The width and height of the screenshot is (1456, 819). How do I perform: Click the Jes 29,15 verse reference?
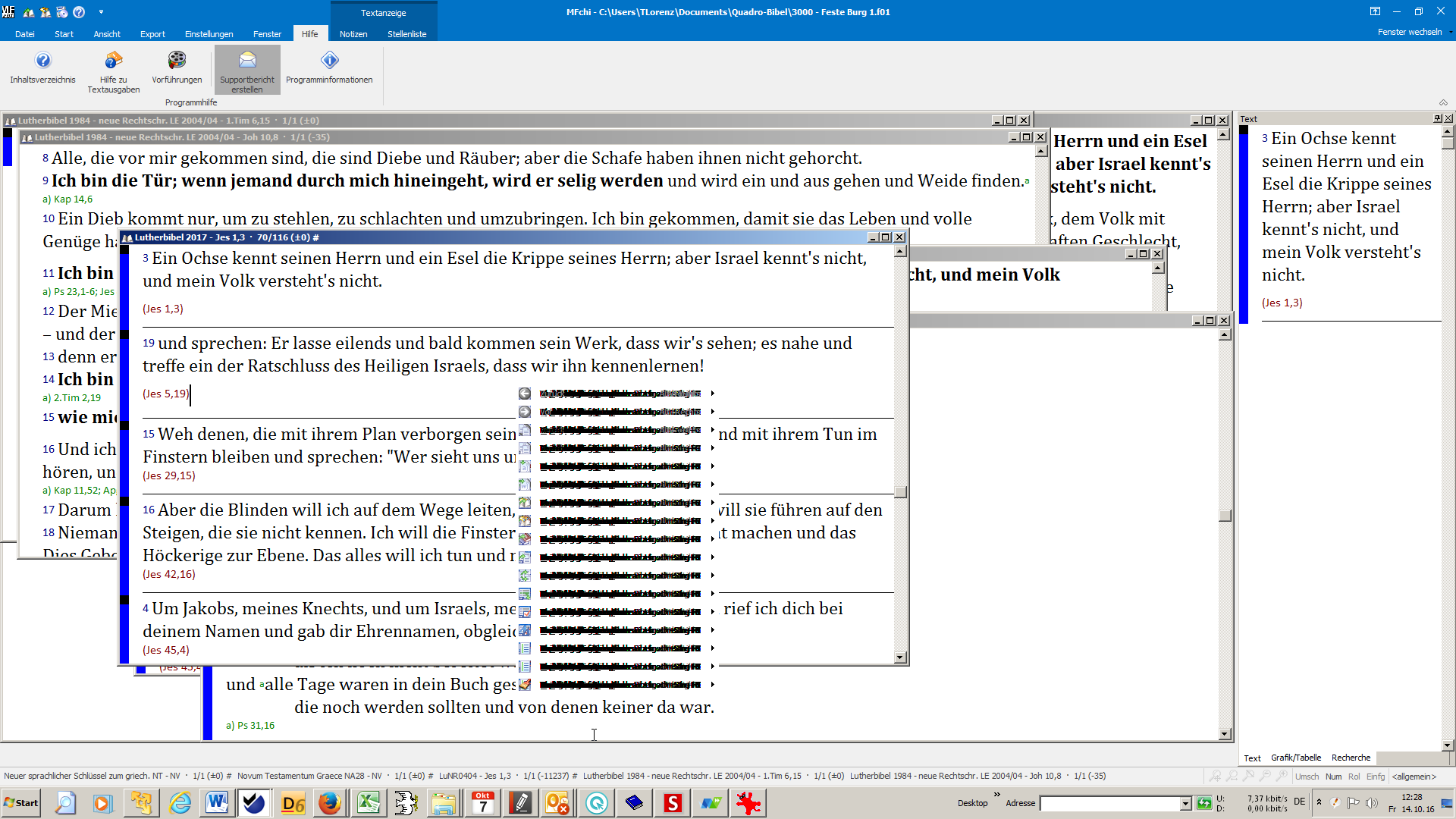[x=169, y=475]
